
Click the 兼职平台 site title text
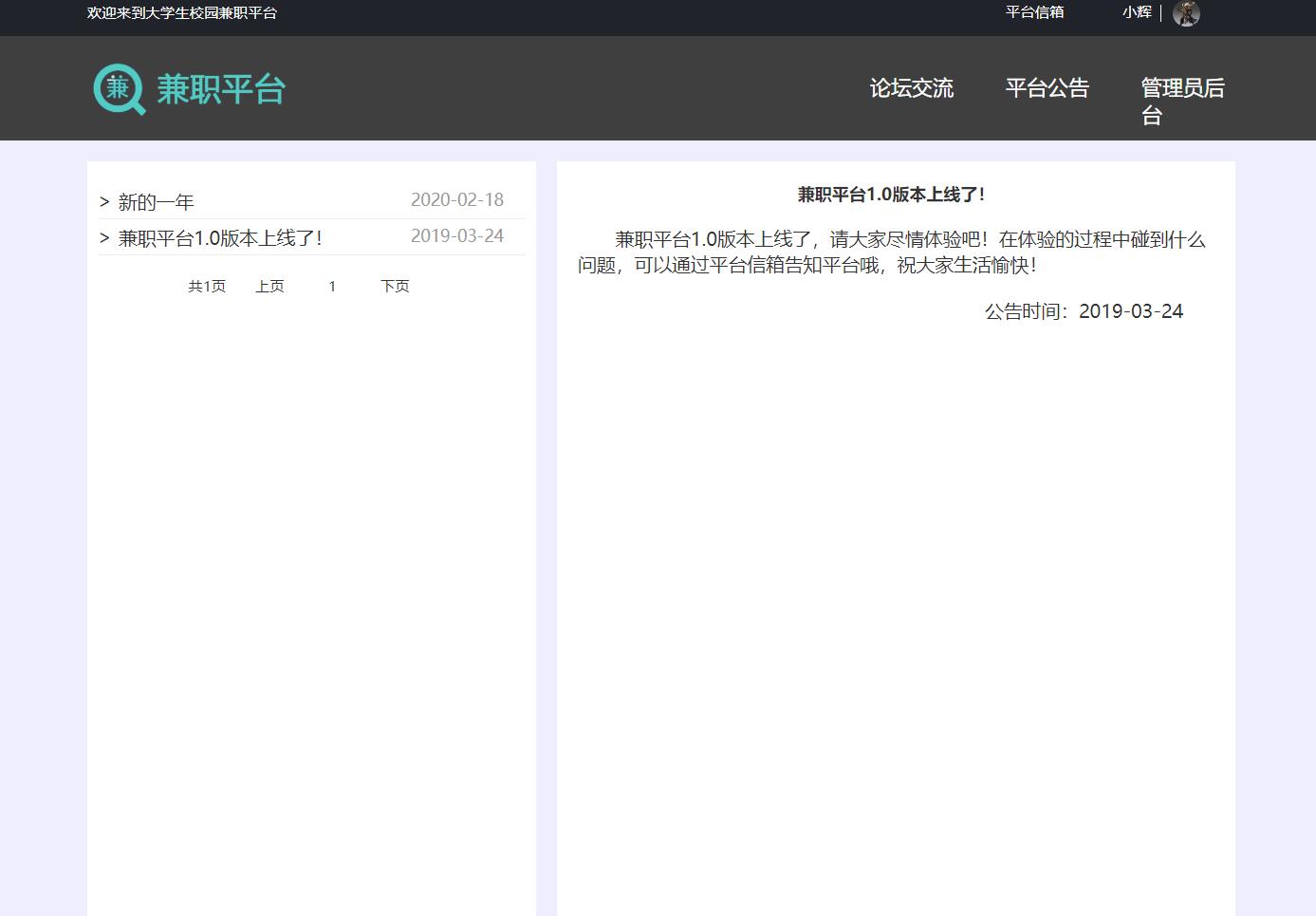point(220,88)
